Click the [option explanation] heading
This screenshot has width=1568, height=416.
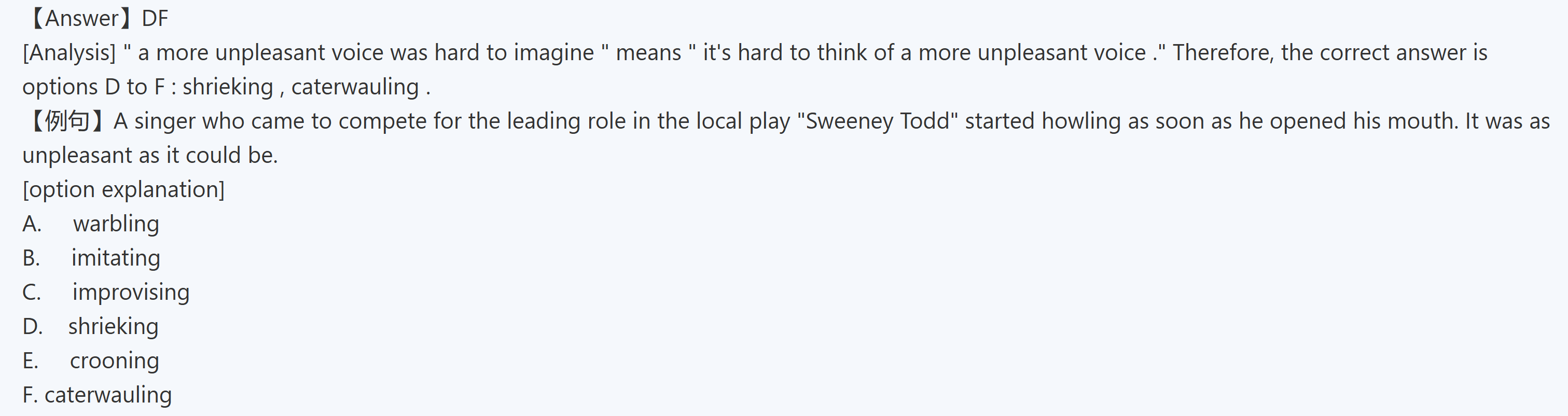pos(123,189)
